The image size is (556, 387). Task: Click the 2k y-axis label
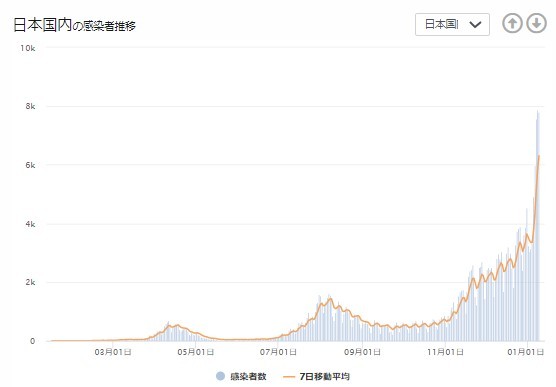(x=30, y=282)
